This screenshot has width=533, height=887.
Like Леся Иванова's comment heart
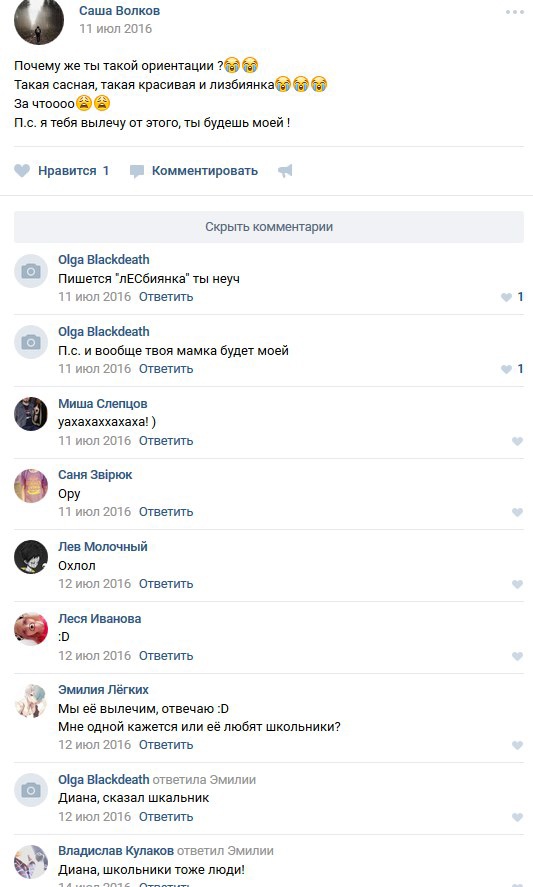517,656
